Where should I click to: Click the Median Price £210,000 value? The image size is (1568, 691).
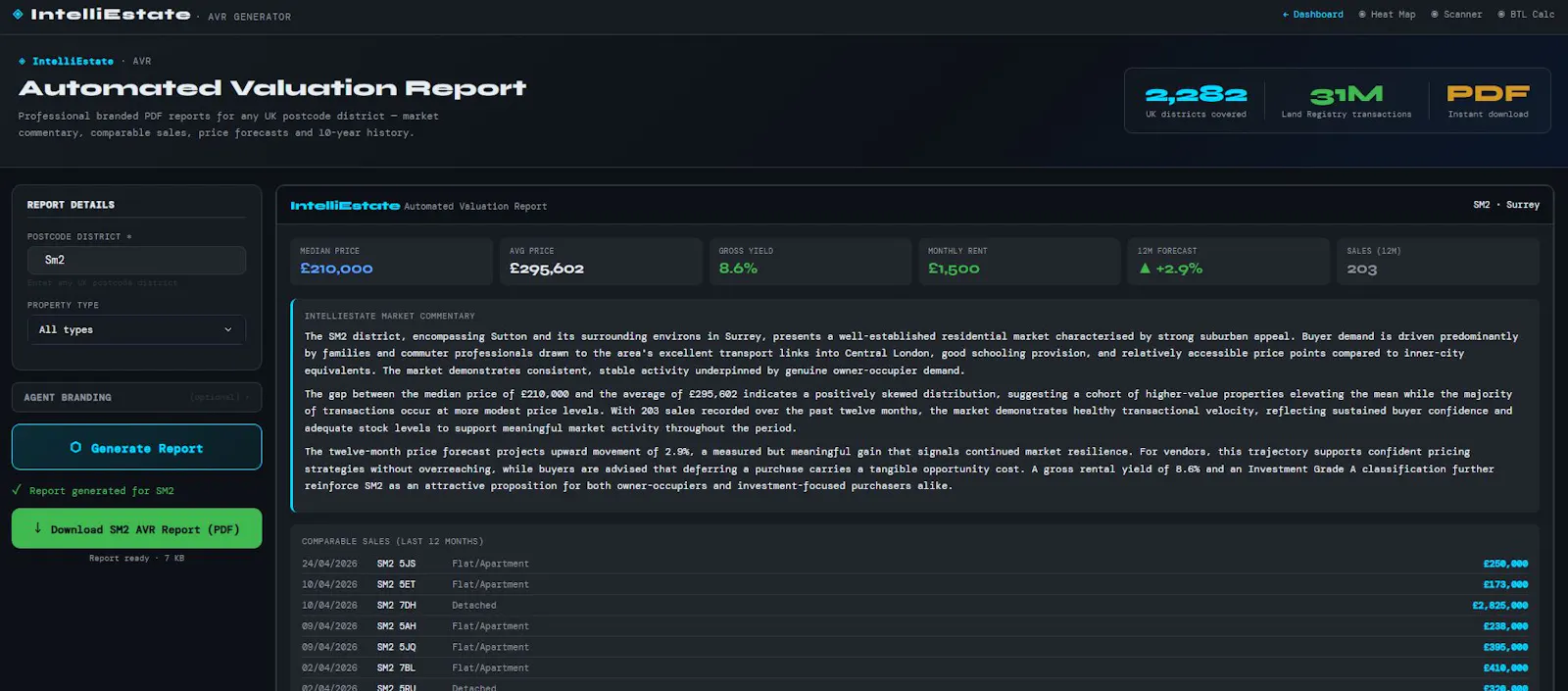pos(336,269)
